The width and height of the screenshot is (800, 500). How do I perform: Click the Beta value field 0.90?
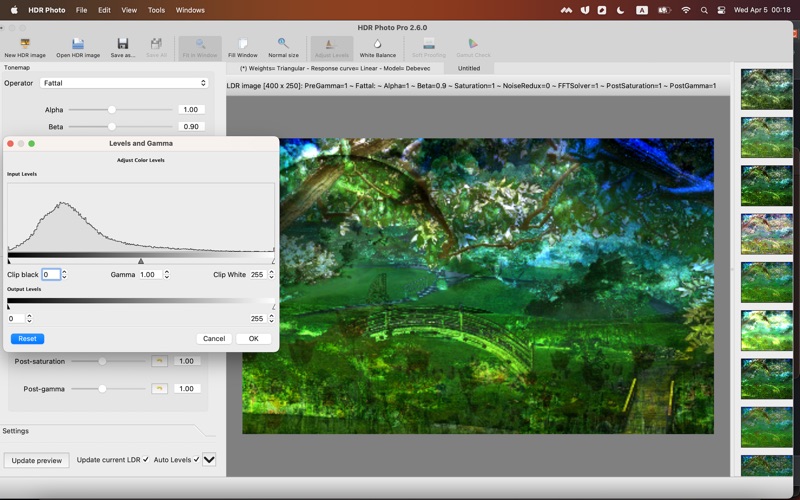tap(191, 127)
